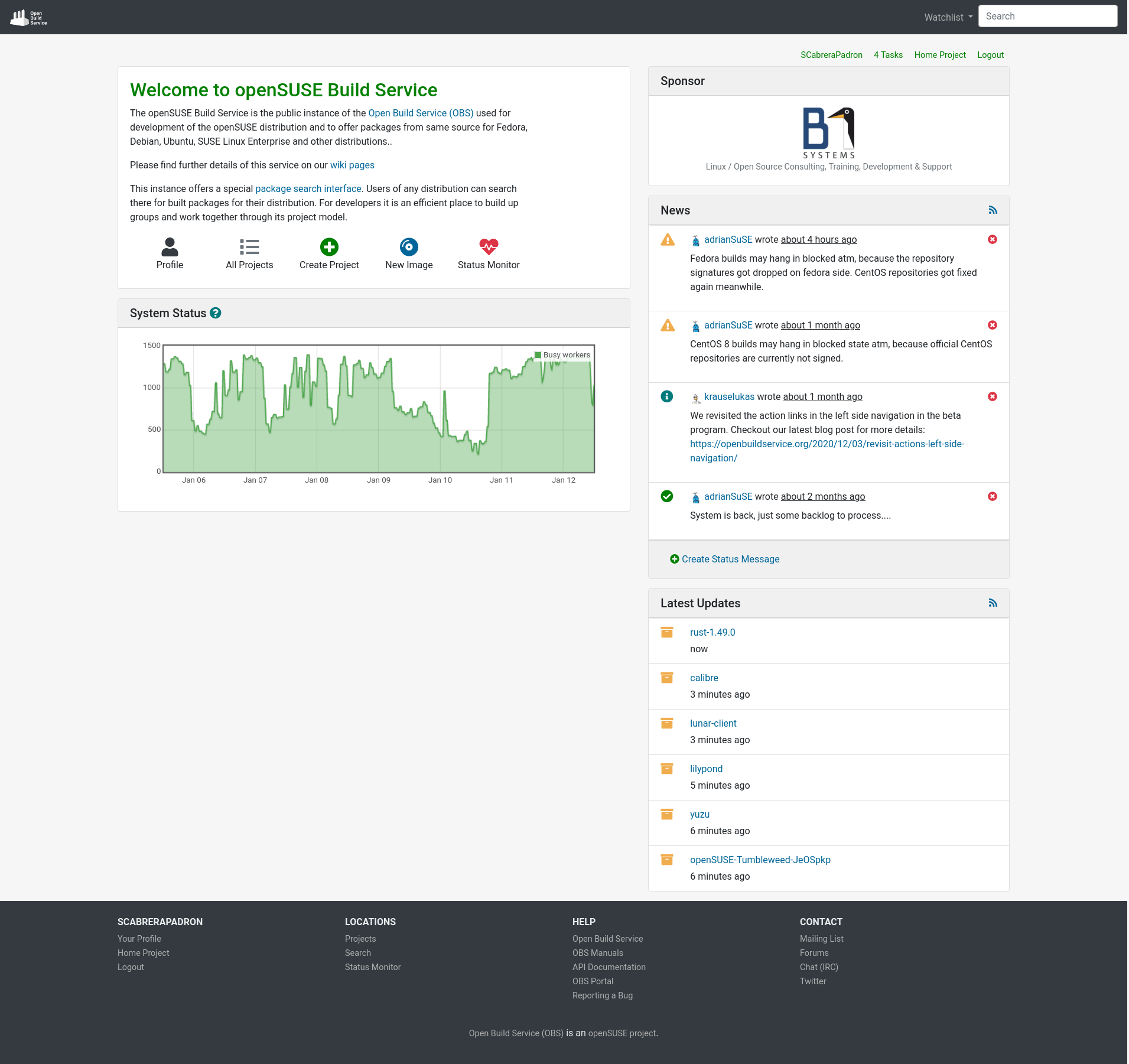Viewport: 1129px width, 1064px height.
Task: Open the System Status help icon
Action: (x=215, y=313)
